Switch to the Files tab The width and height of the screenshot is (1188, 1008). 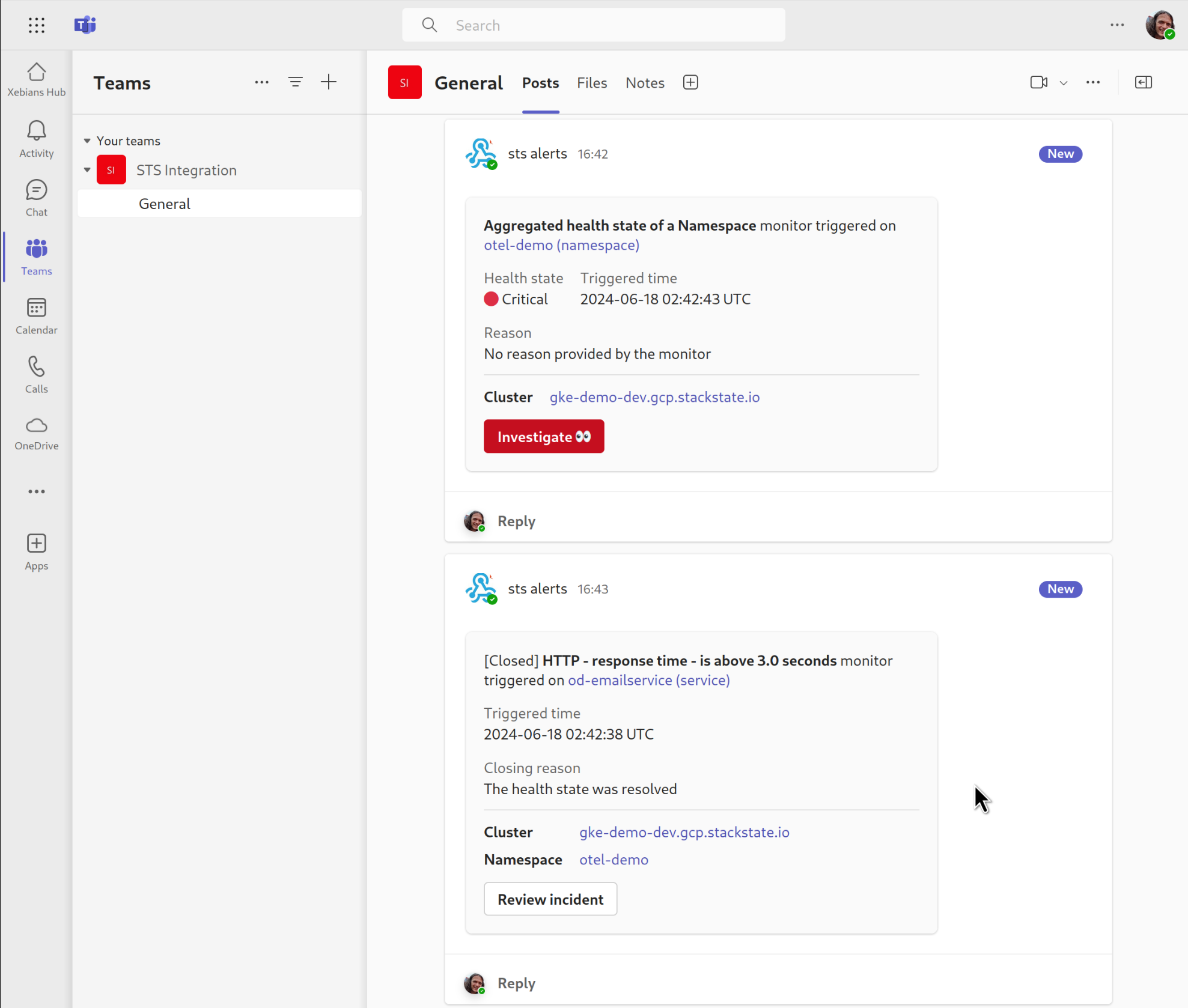[591, 82]
